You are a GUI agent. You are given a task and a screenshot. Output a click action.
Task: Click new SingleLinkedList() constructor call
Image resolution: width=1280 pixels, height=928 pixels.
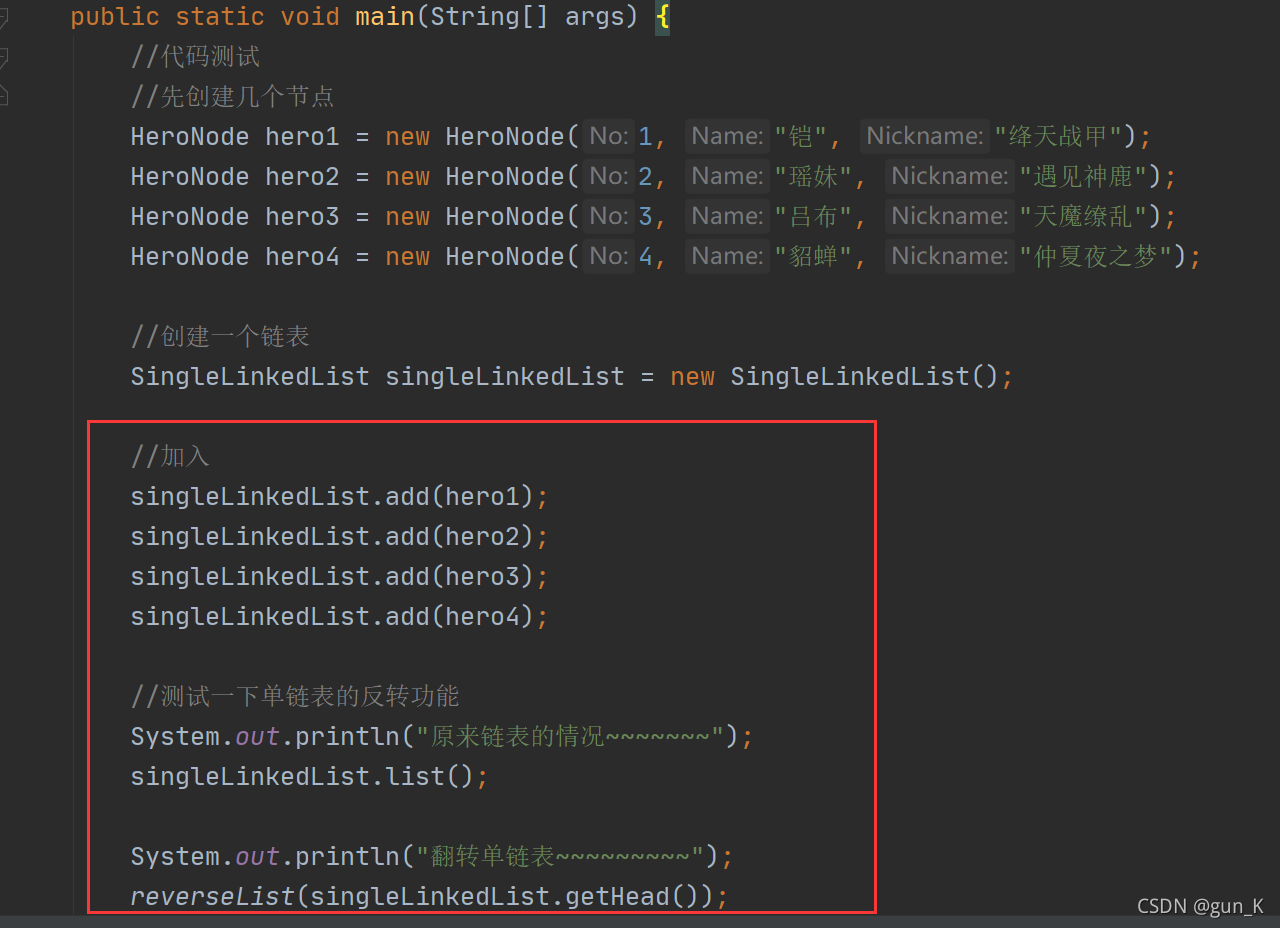pyautogui.click(x=835, y=377)
